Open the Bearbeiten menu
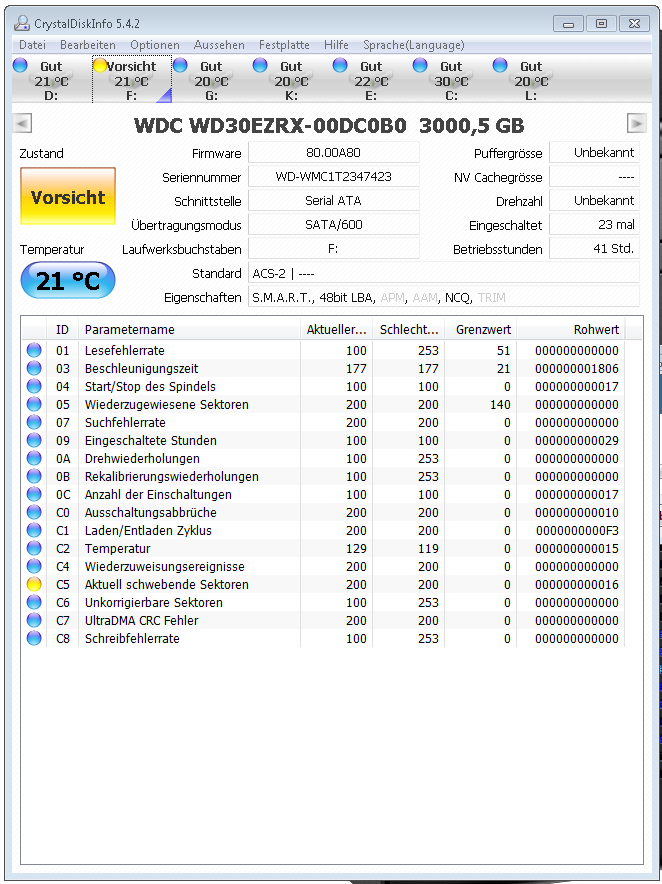 pos(87,45)
